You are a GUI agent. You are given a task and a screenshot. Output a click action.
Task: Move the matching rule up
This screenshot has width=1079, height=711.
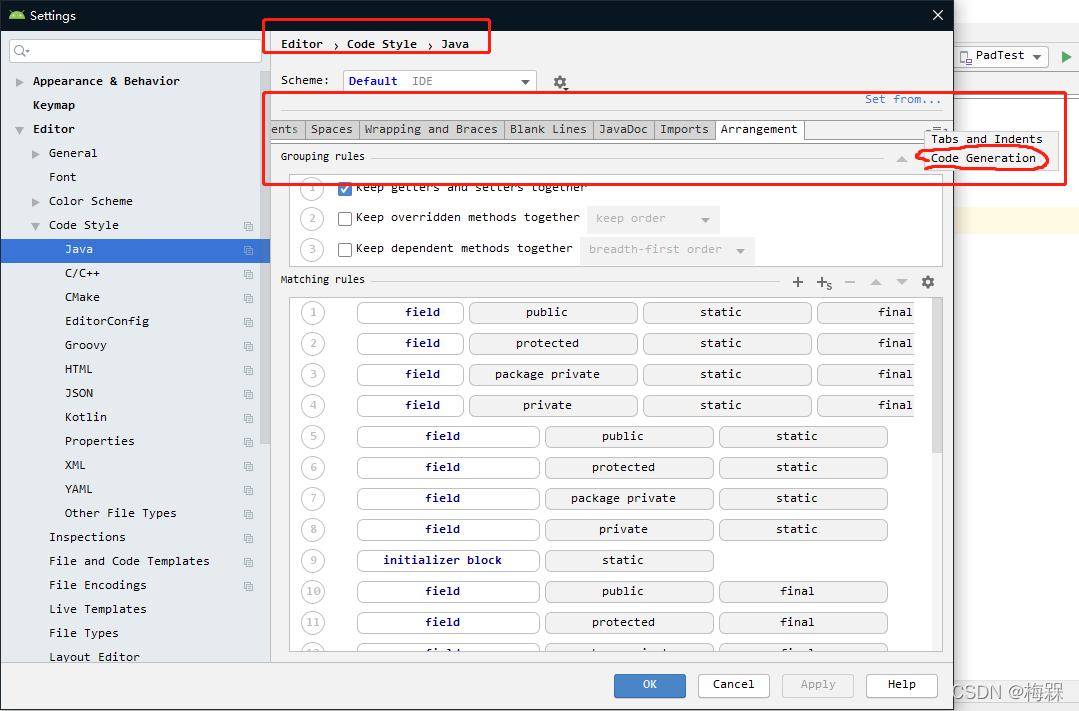(876, 282)
